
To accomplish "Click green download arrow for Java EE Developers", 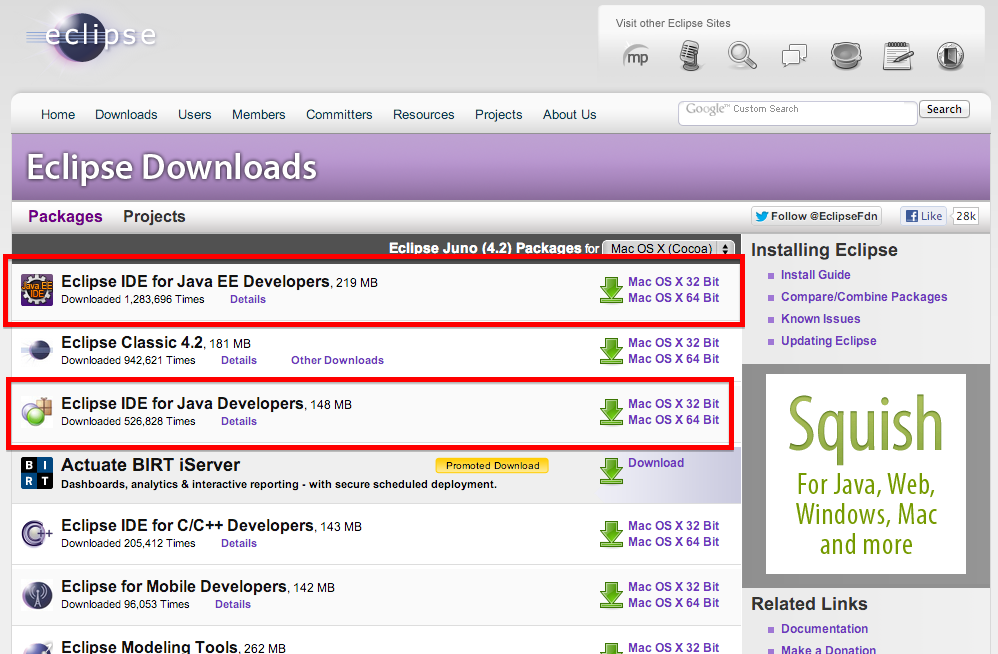I will [x=611, y=290].
